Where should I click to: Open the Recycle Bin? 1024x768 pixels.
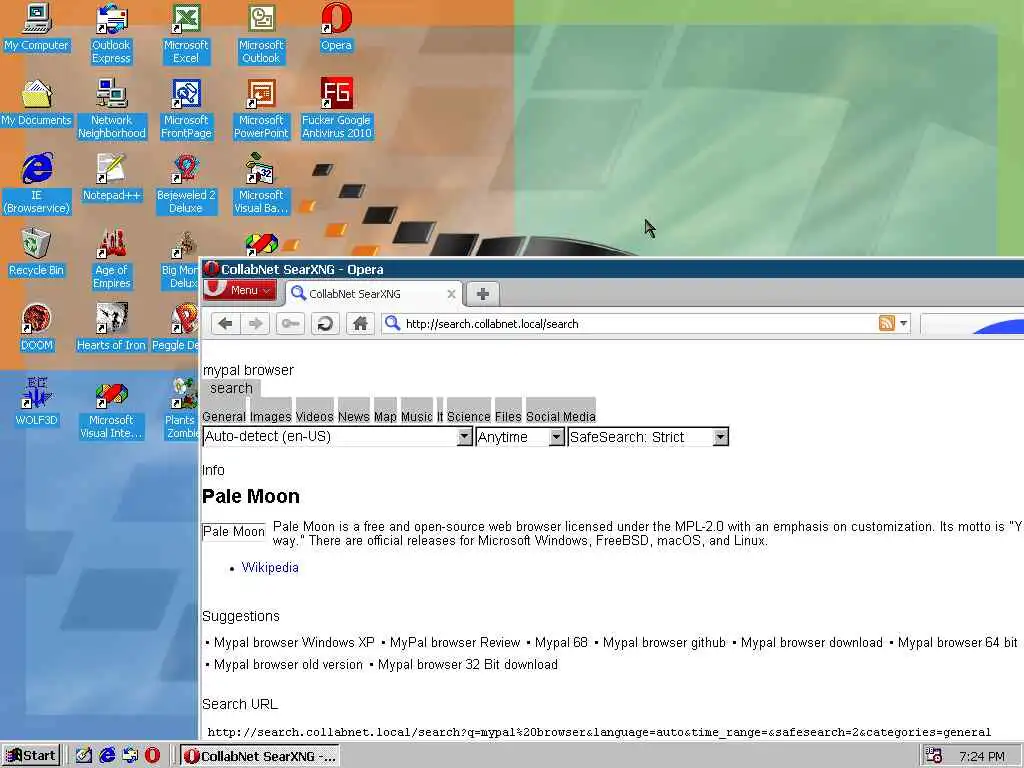pyautogui.click(x=37, y=253)
